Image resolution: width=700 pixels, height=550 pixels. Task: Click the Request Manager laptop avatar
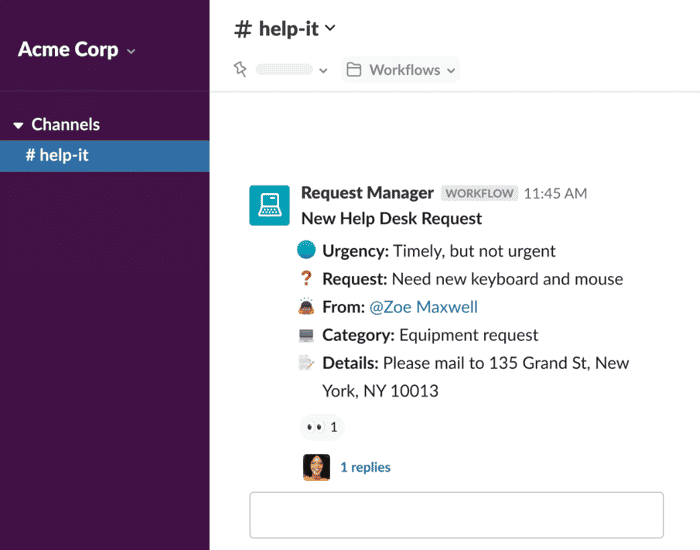[269, 205]
